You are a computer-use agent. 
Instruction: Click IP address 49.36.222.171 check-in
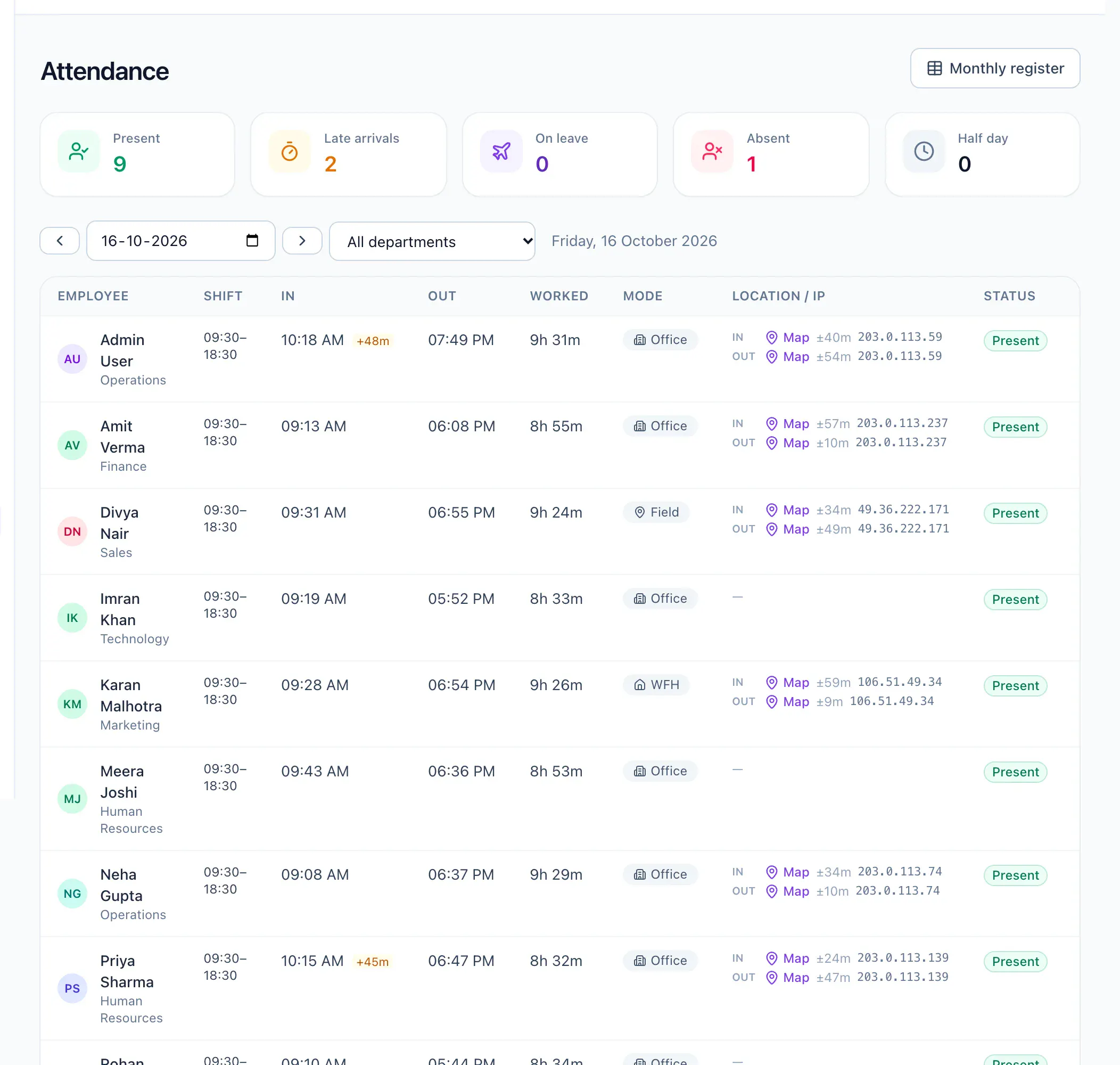tap(903, 509)
